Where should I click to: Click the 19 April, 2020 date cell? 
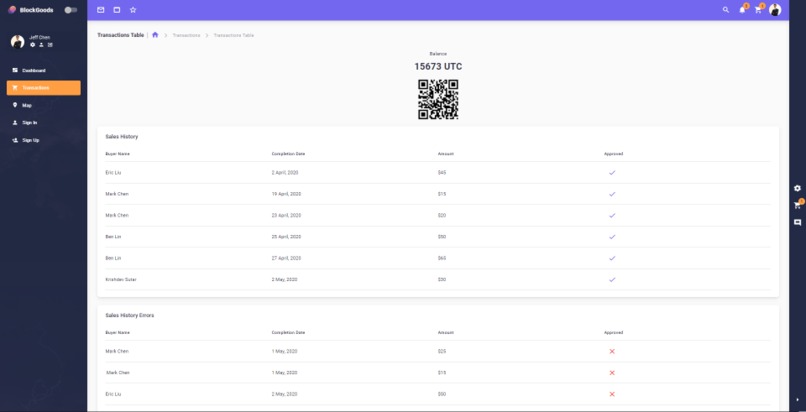pyautogui.click(x=286, y=194)
